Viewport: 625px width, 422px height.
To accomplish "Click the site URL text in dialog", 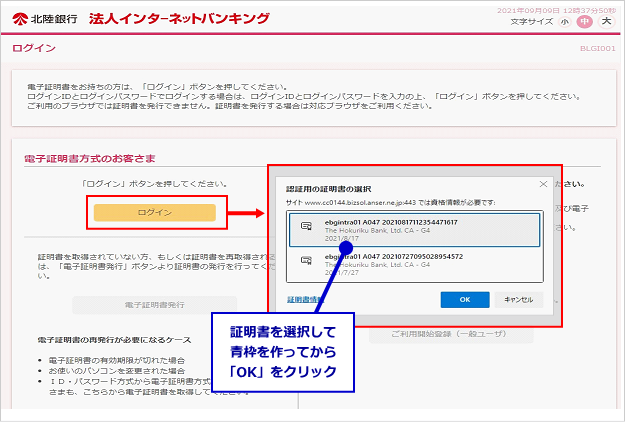I will pos(391,202).
